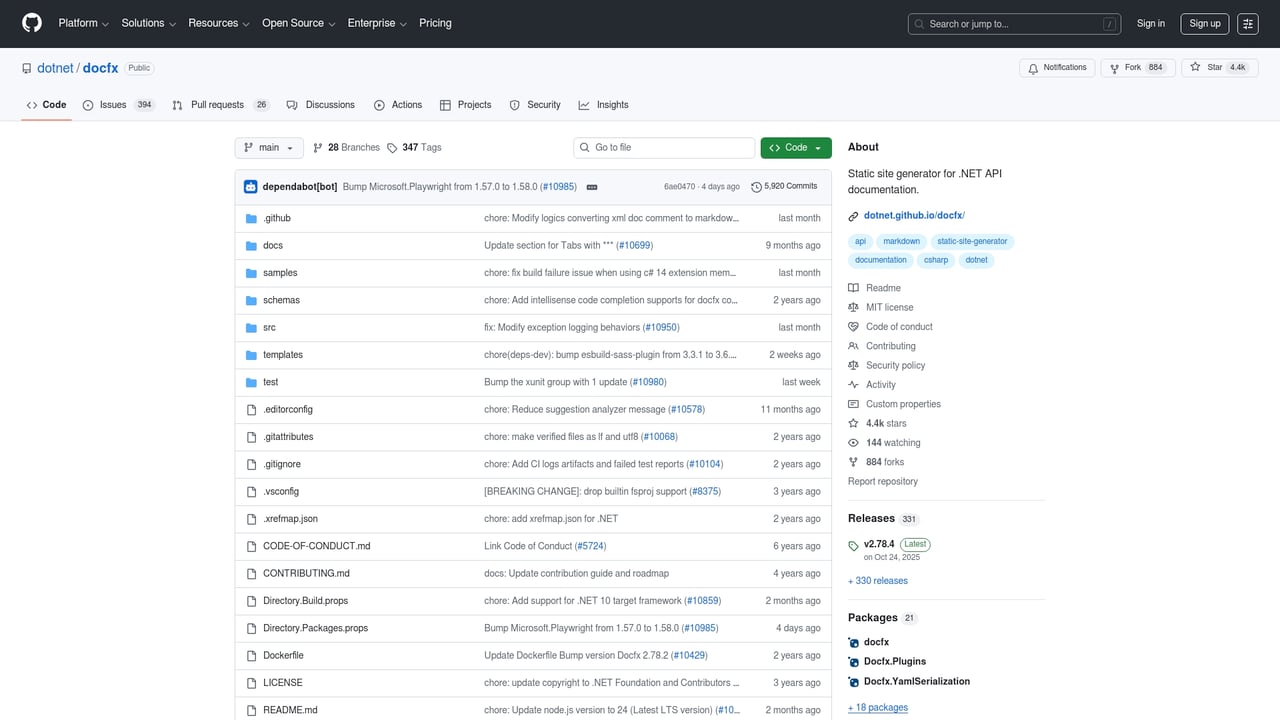Viewport: 1280px width, 720px height.
Task: Click the docfx package icon under Packages
Action: pos(853,641)
